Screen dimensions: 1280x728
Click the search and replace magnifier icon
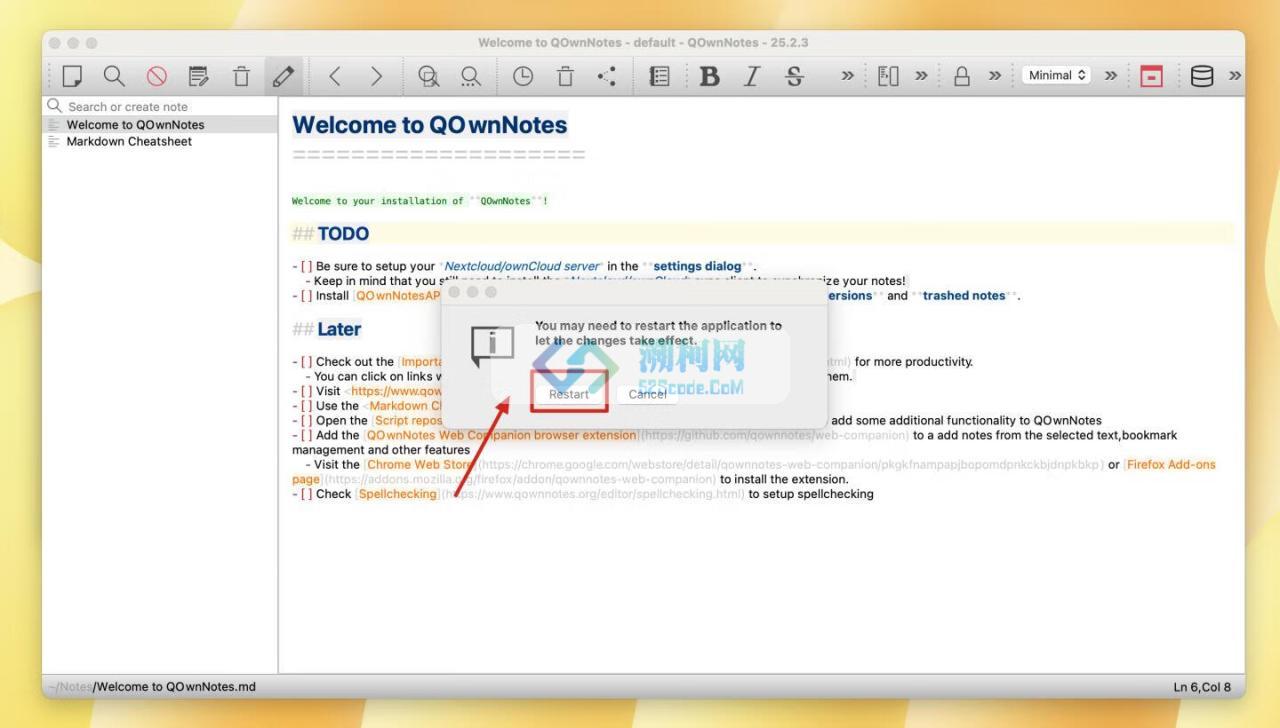(x=470, y=76)
